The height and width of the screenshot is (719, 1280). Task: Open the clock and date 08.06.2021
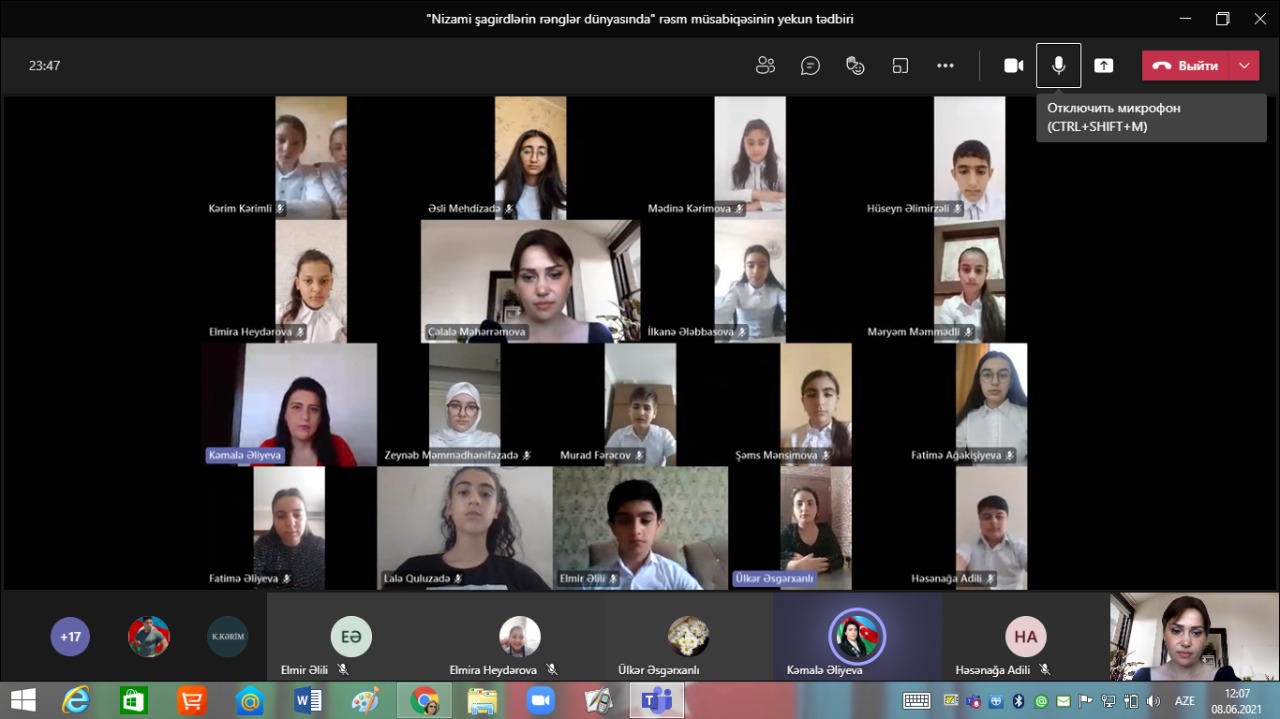[1238, 700]
